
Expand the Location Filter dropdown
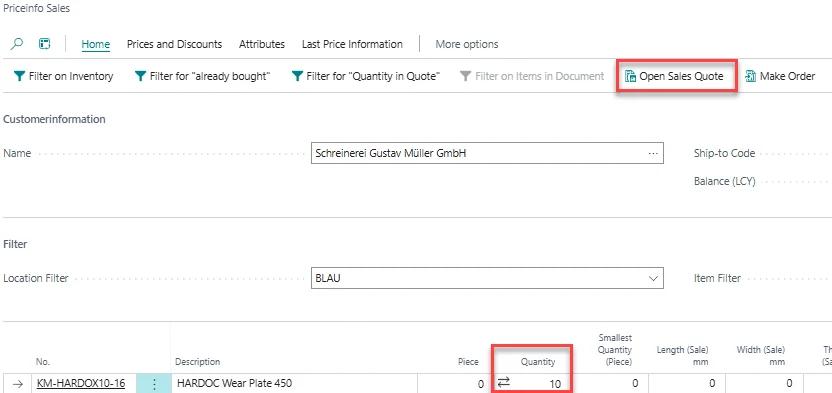(653, 278)
